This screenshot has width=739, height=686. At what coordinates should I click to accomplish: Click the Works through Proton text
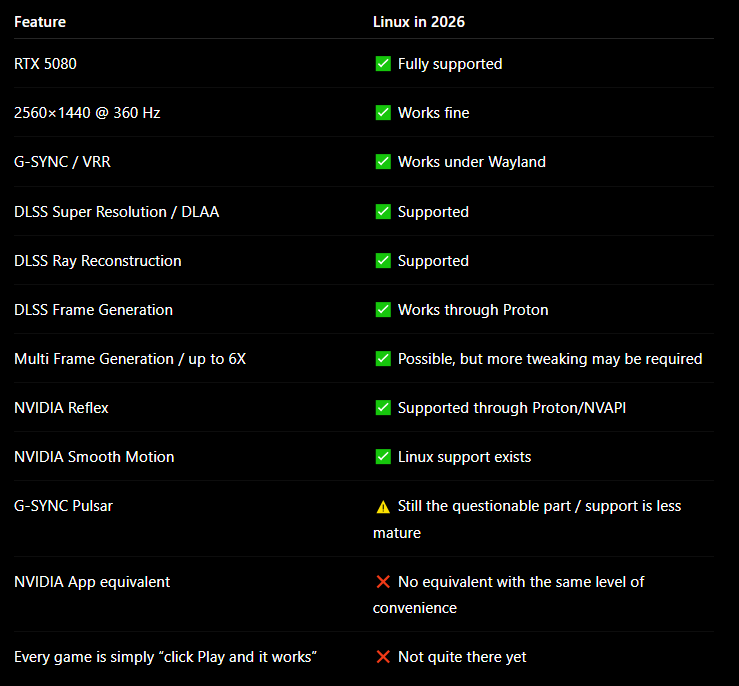(473, 310)
